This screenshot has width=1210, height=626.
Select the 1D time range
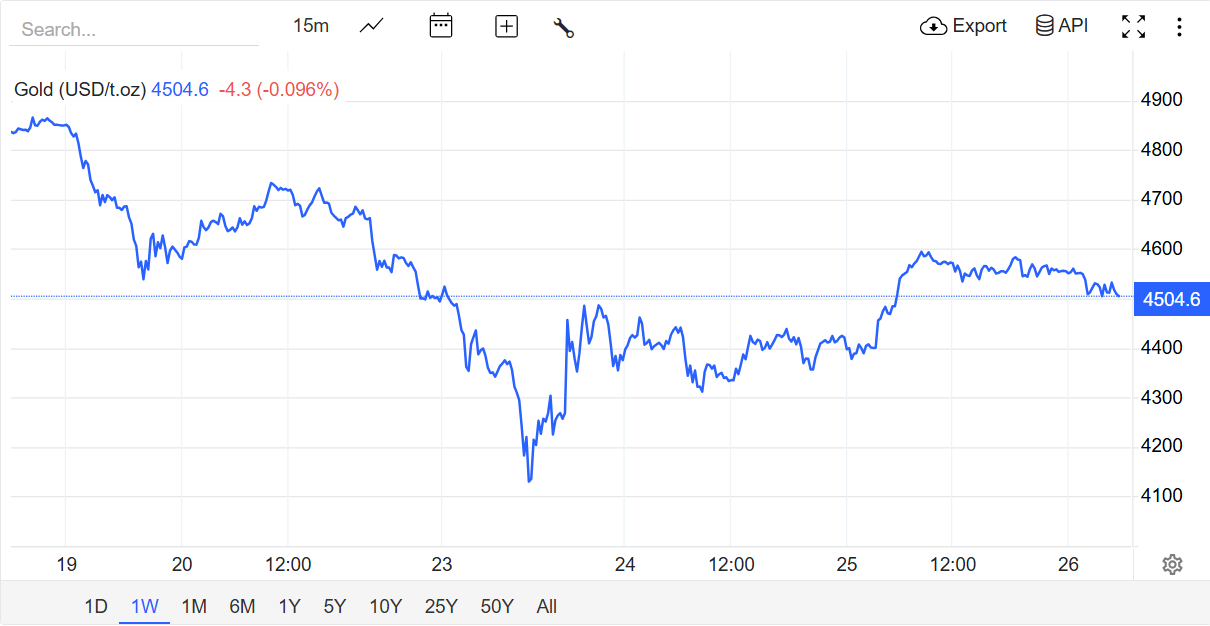tap(96, 606)
